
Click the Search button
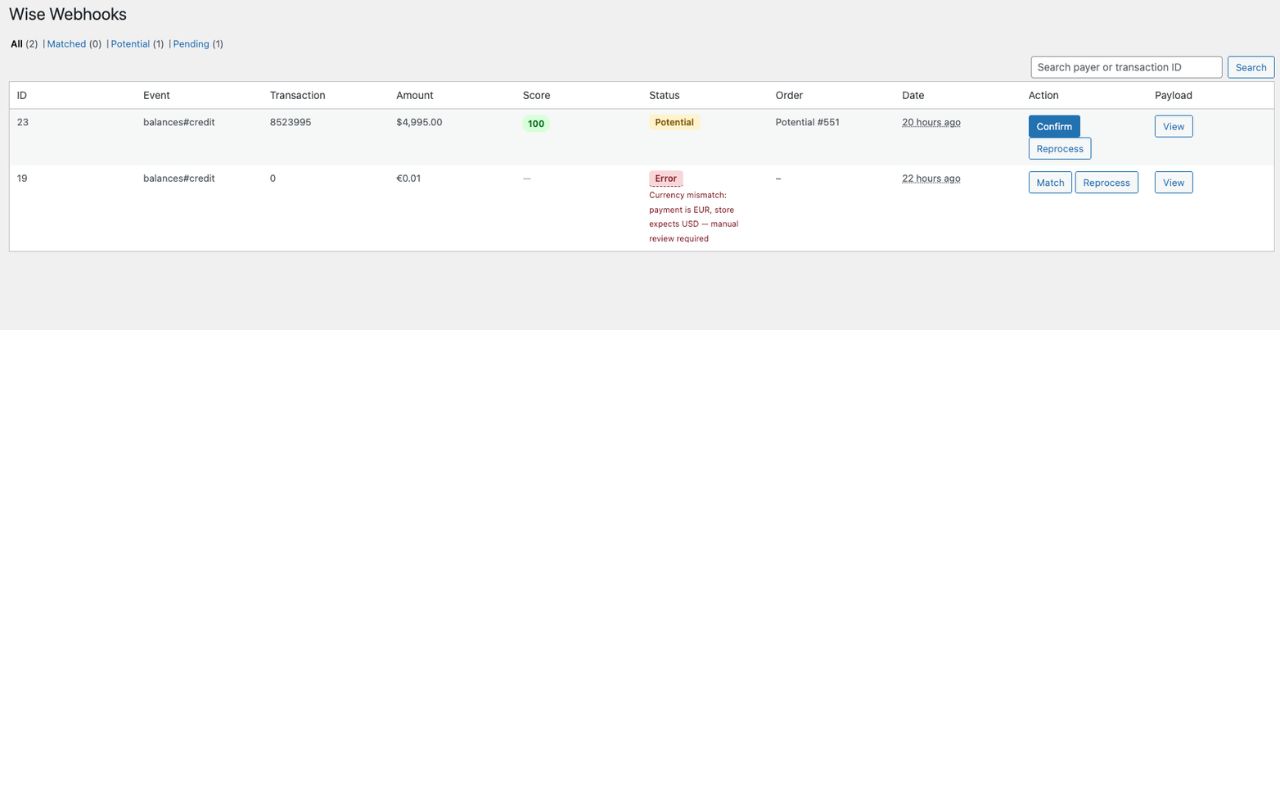1251,67
